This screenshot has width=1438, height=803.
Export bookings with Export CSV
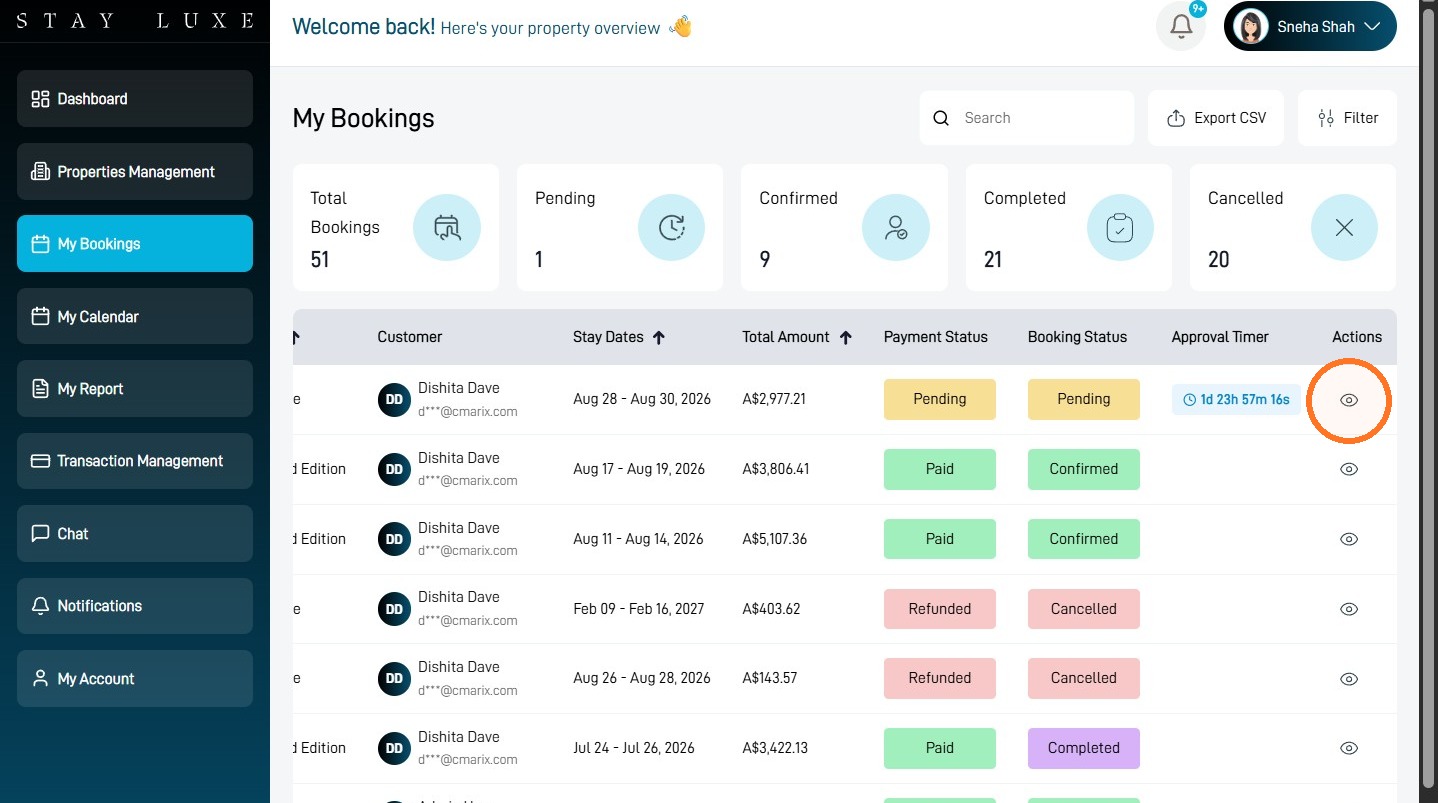click(x=1216, y=118)
